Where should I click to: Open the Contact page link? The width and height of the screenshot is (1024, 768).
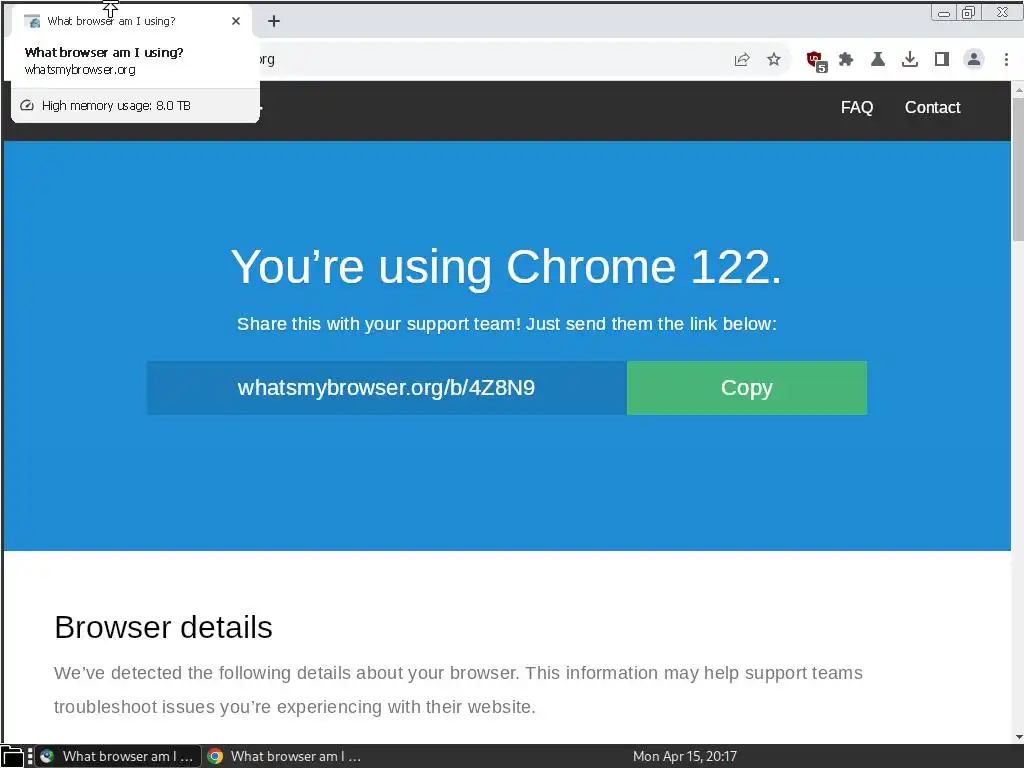pos(933,107)
